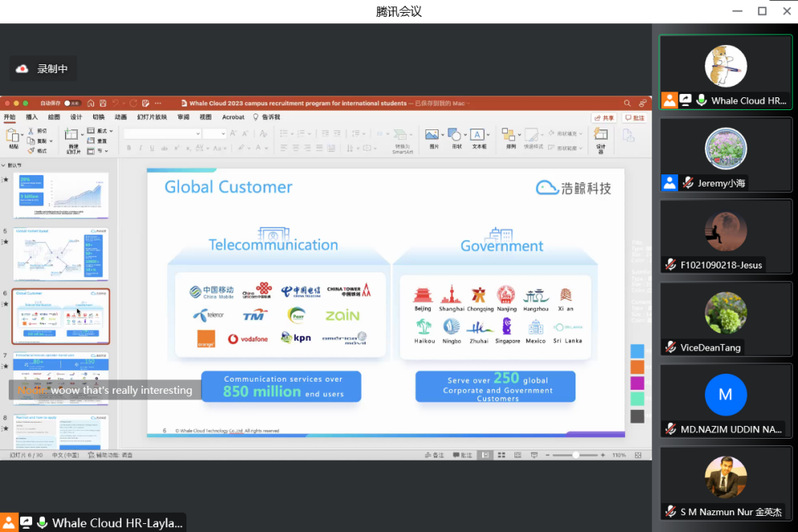Click the Picture (图片) insert icon
This screenshot has height=532, width=798.
pos(432,134)
